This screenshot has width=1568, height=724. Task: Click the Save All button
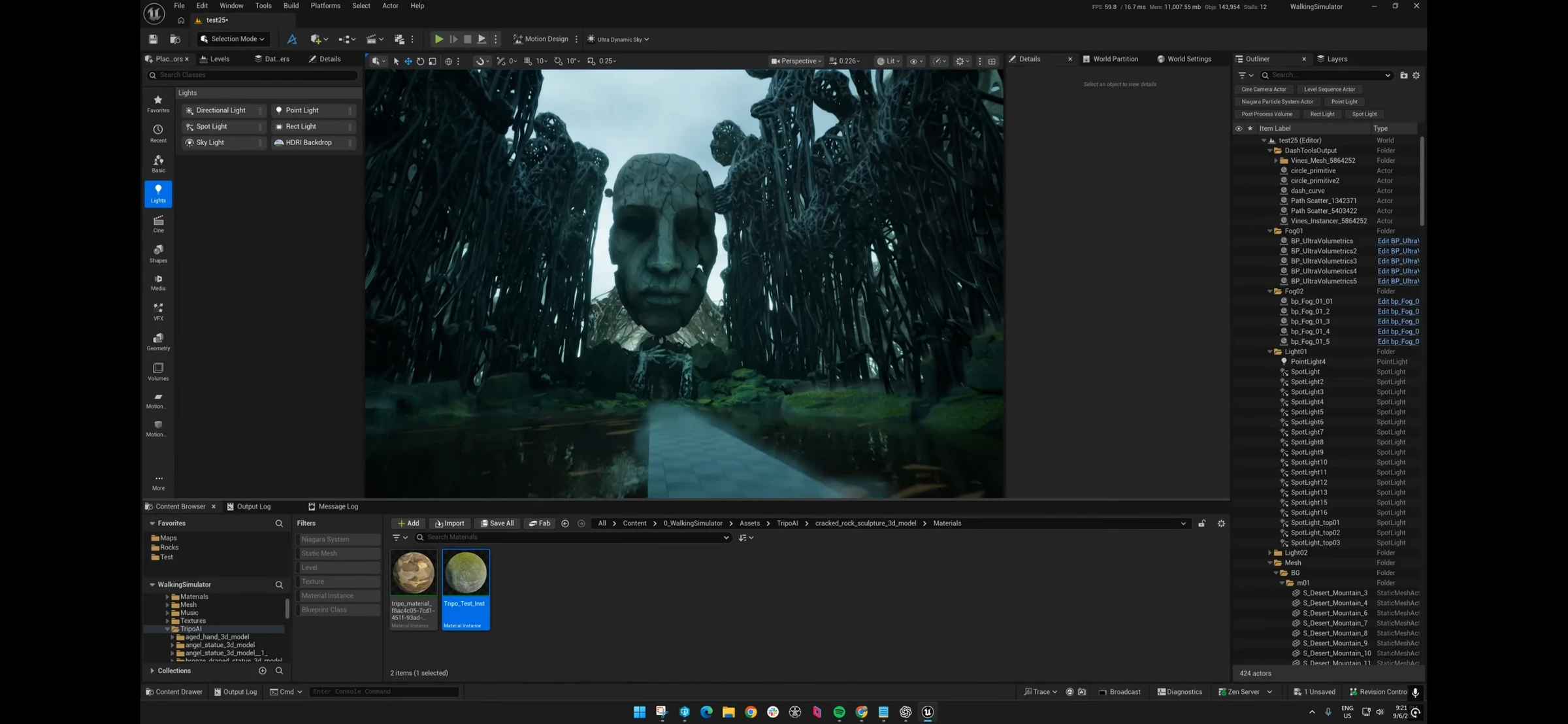click(x=497, y=523)
